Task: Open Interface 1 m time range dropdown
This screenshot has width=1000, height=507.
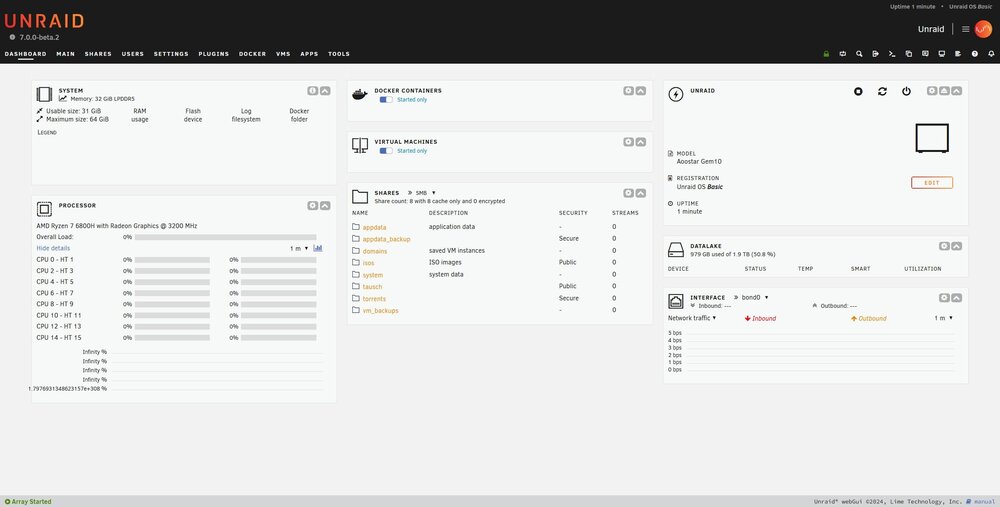Action: point(944,318)
